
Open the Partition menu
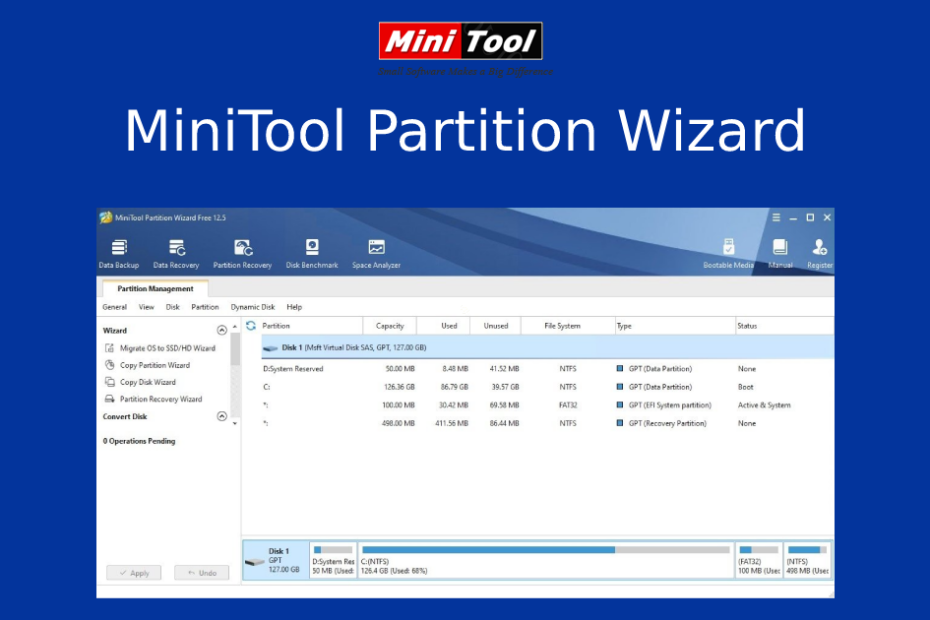[x=205, y=307]
